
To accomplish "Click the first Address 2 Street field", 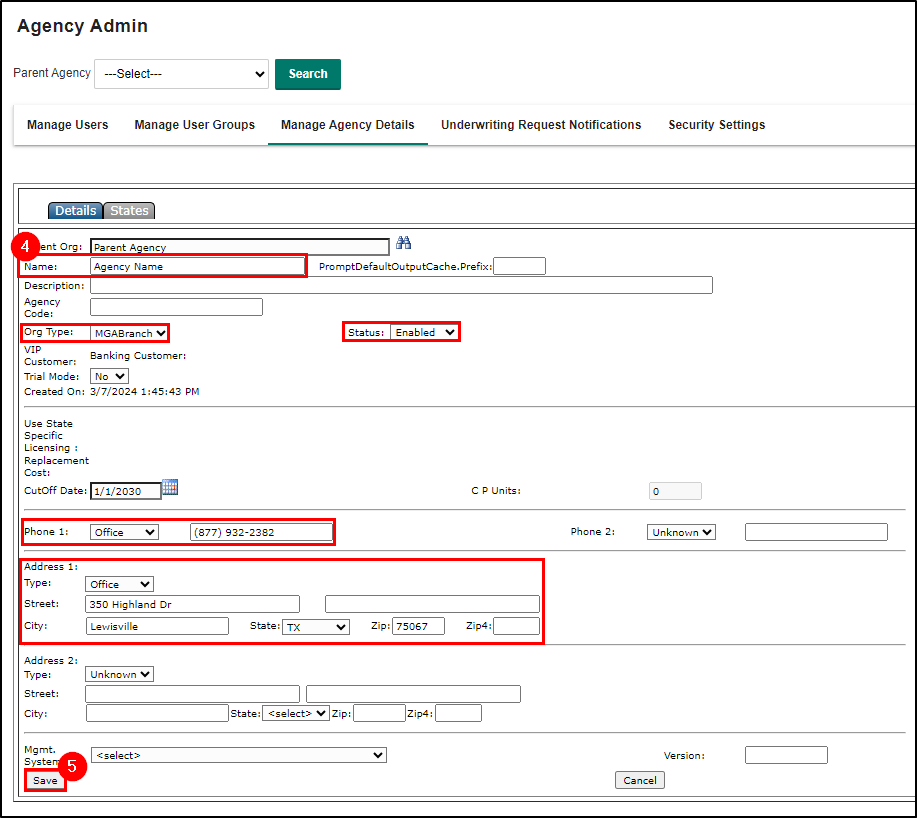I will tap(192, 694).
